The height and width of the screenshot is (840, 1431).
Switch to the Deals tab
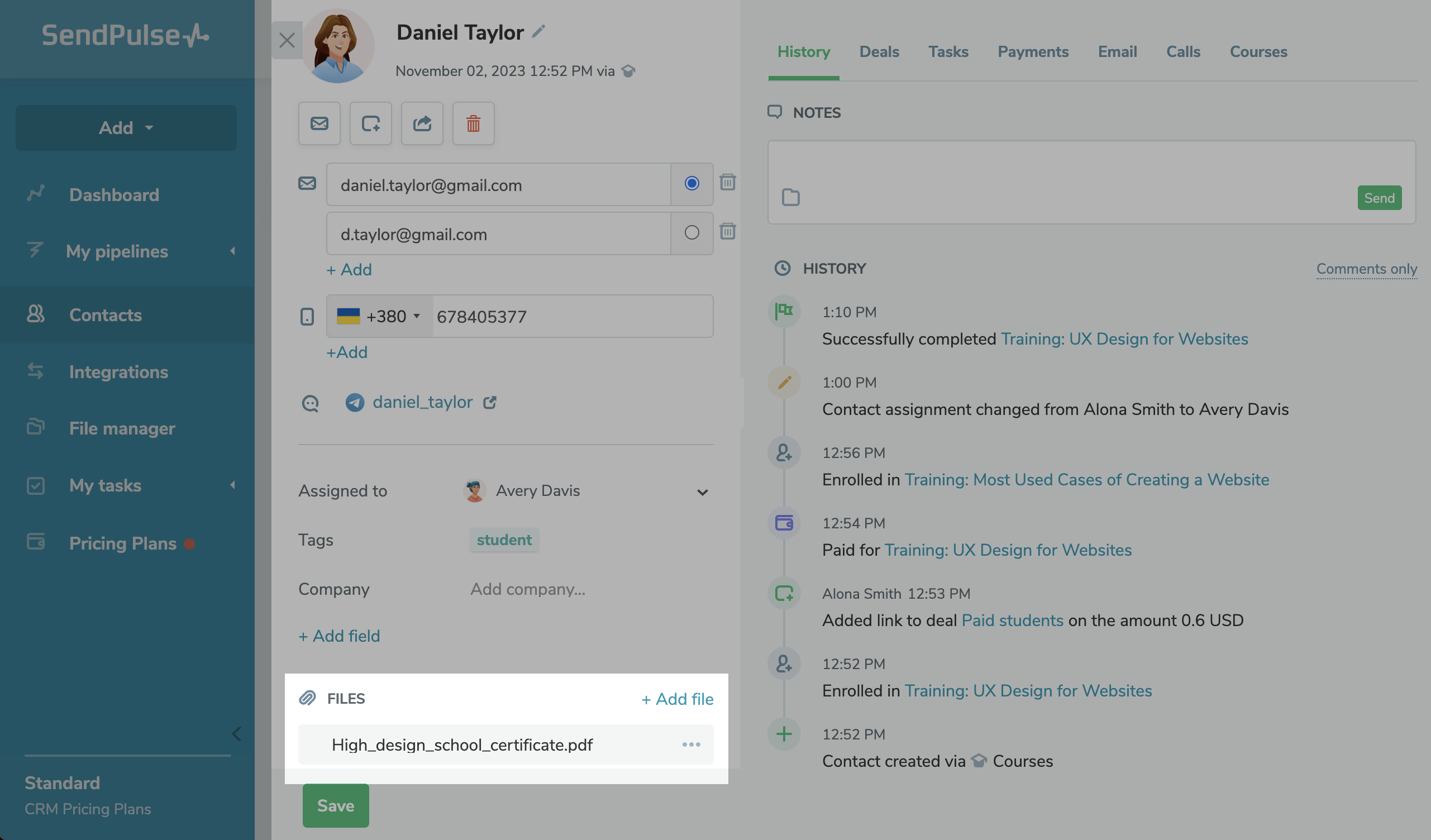(879, 52)
